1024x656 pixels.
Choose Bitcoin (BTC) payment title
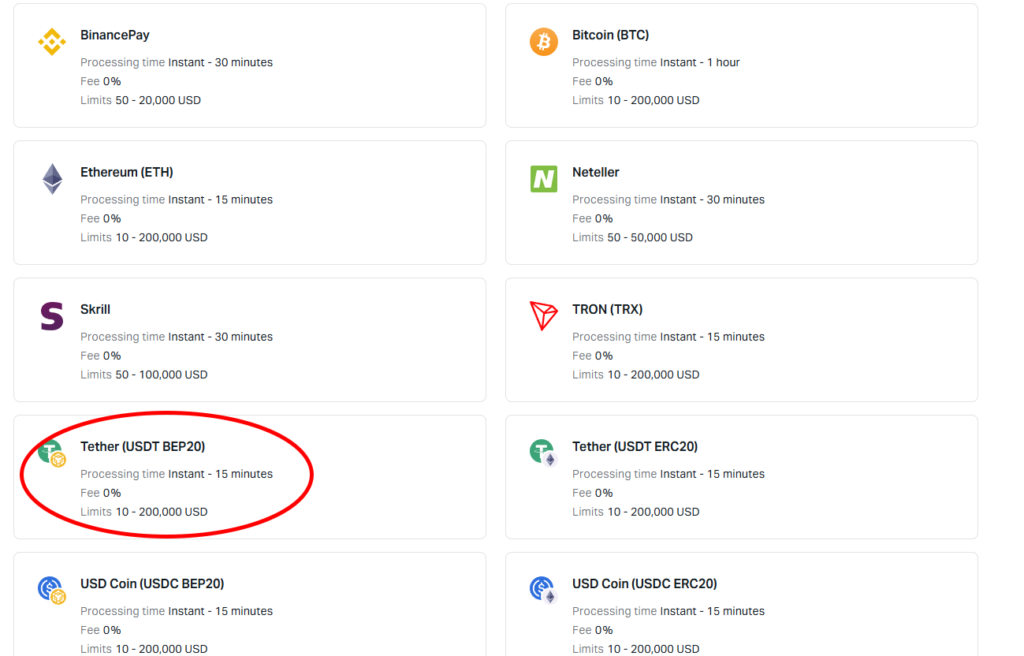coord(610,35)
